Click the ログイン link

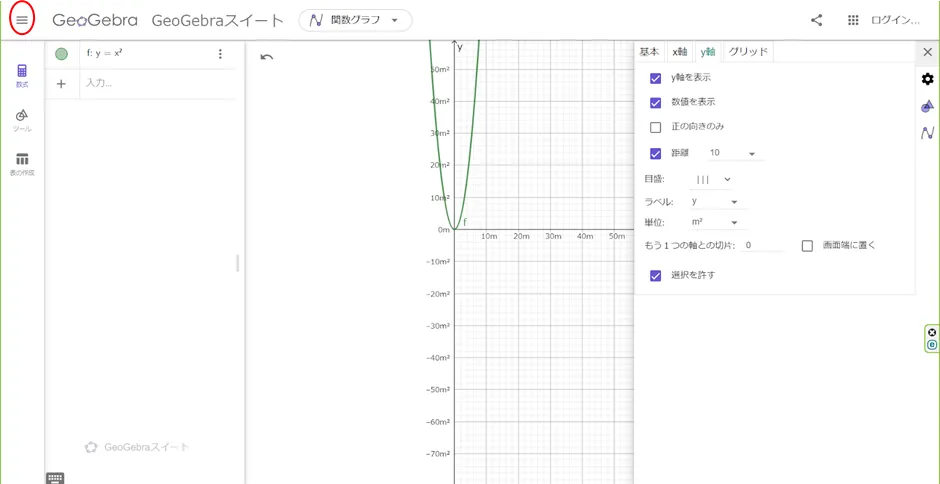pos(895,20)
